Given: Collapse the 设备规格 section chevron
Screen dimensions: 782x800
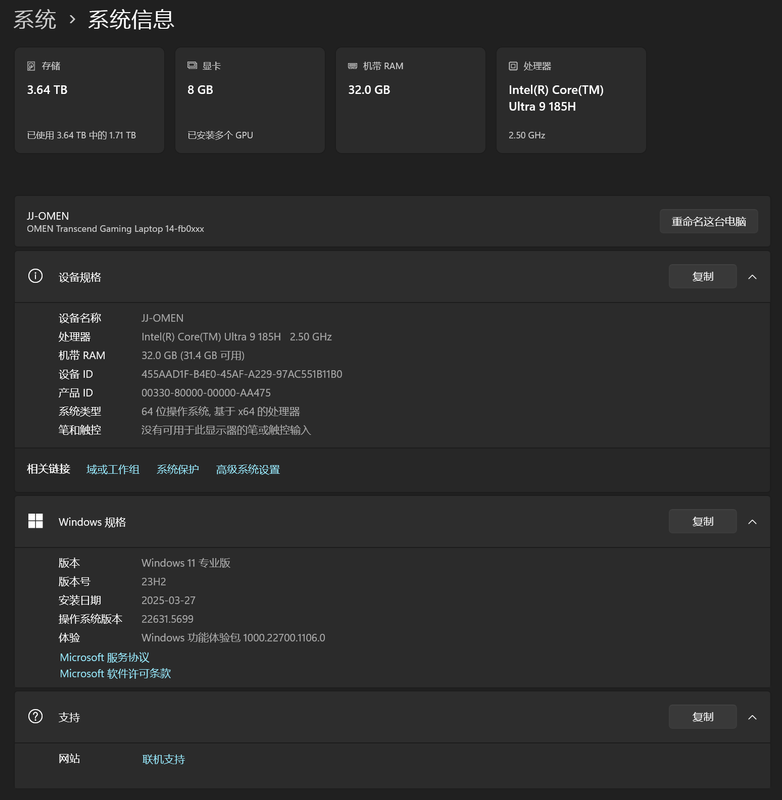Looking at the screenshot, I should coord(752,277).
